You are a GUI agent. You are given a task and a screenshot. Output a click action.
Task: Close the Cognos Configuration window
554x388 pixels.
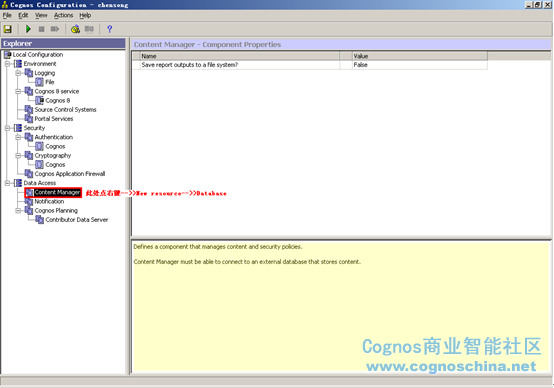(547, 5)
